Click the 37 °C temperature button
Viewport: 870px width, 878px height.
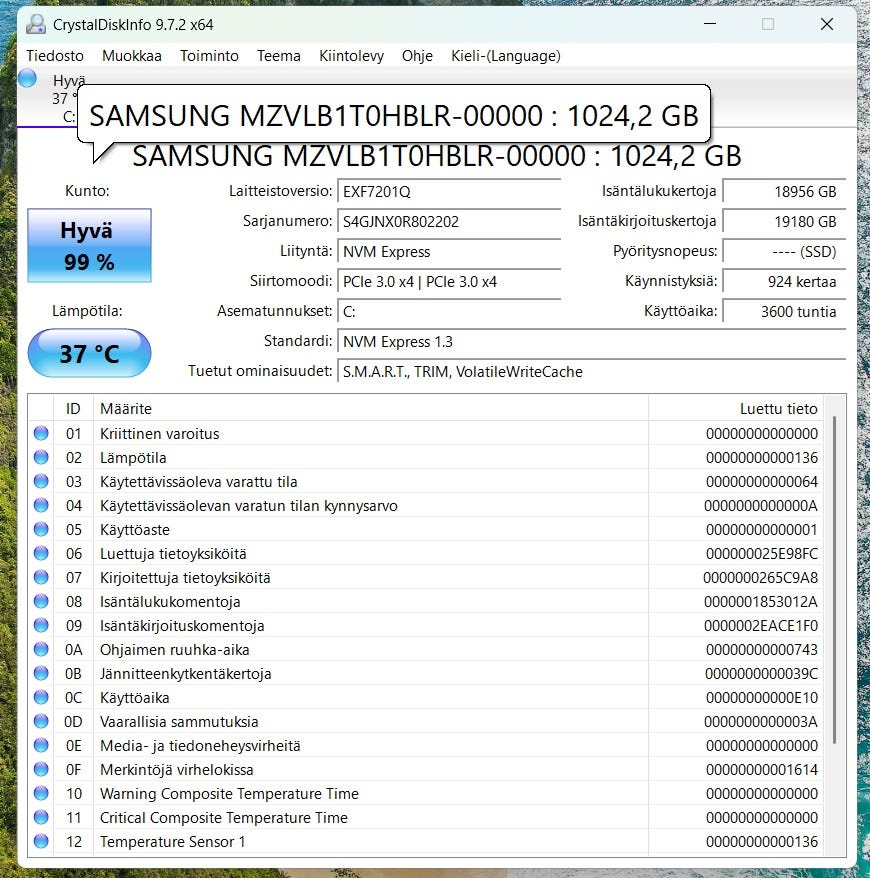(90, 353)
